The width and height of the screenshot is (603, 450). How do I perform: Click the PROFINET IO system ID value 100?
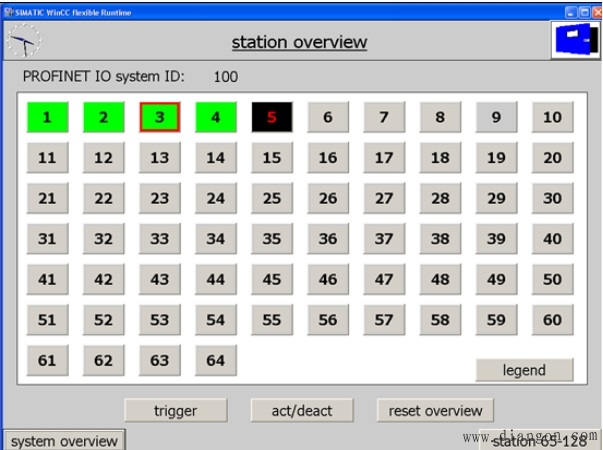point(226,77)
